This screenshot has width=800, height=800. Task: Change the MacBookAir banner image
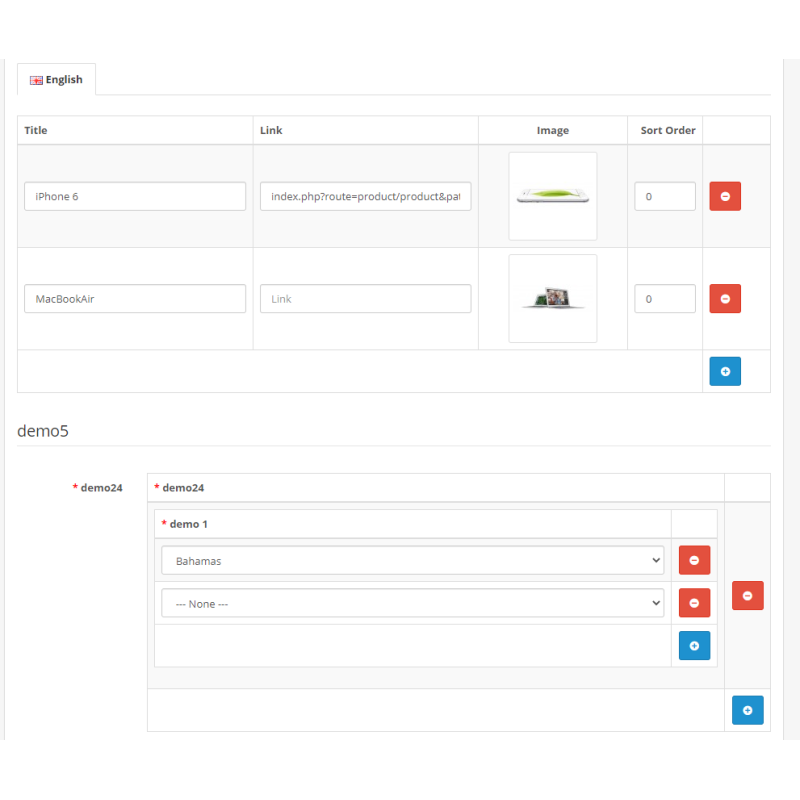(553, 298)
